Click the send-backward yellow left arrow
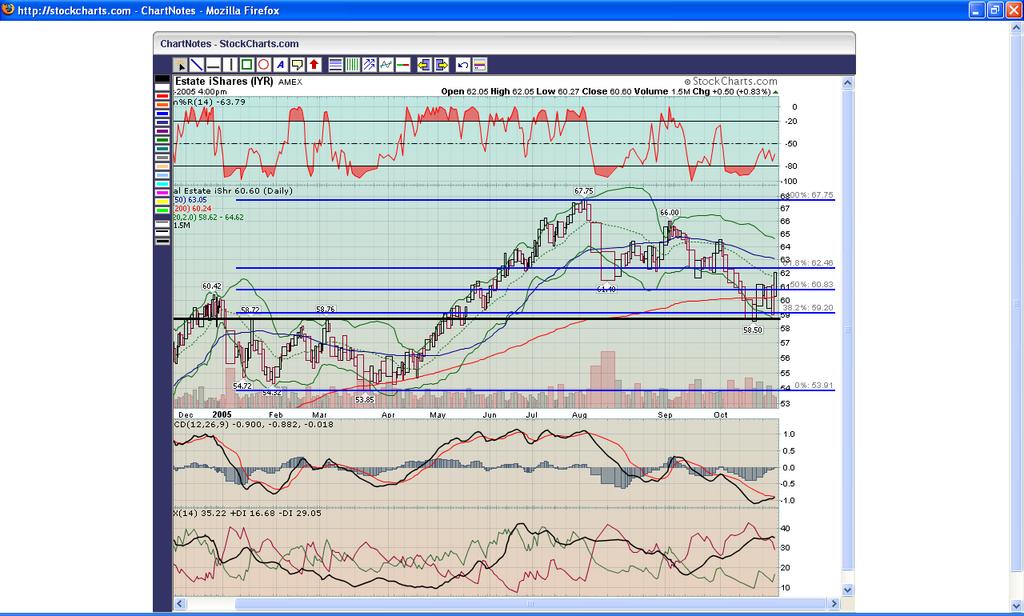 (424, 65)
